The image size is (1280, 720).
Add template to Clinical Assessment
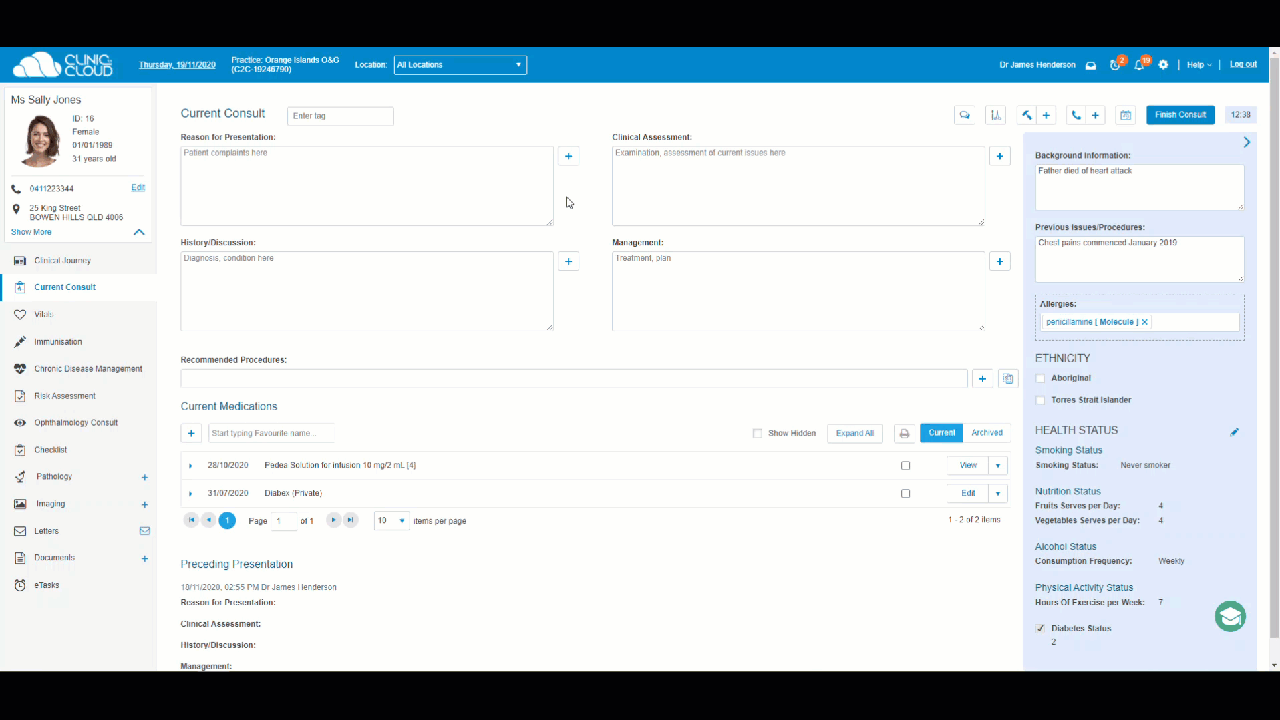1000,156
